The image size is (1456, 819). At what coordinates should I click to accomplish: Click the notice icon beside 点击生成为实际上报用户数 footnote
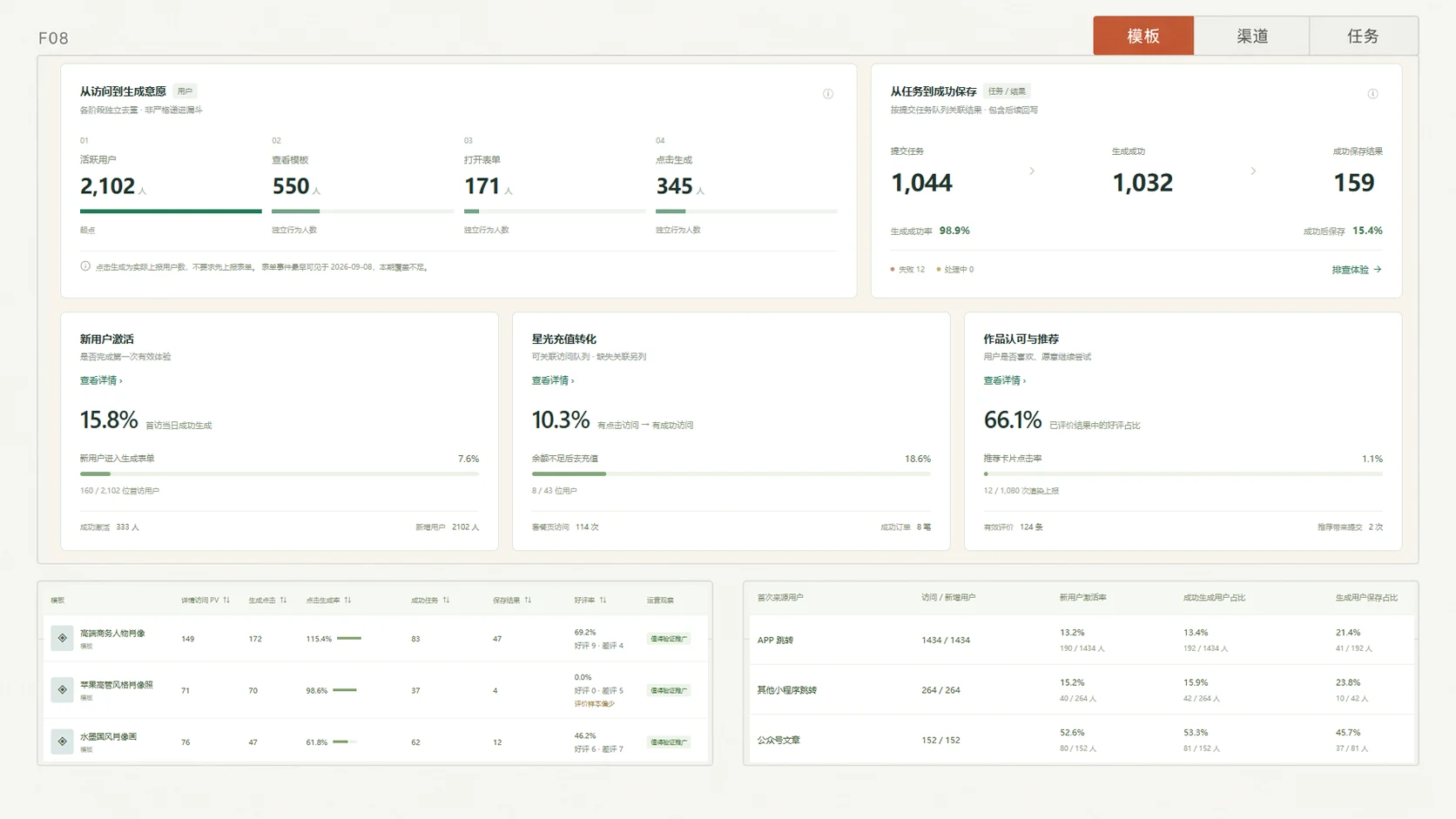tap(85, 266)
